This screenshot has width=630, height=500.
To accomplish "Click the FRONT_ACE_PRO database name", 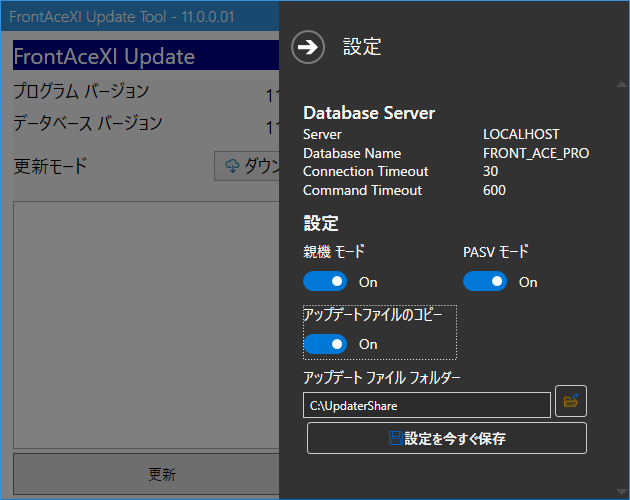I will (x=536, y=153).
